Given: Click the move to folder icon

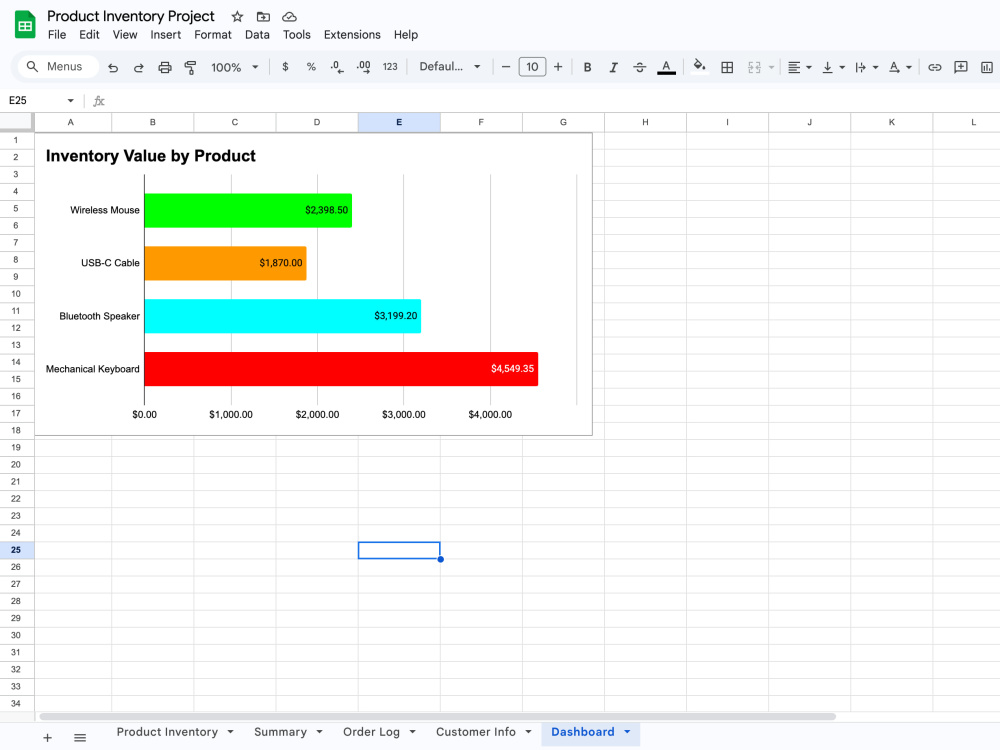Looking at the screenshot, I should point(263,17).
